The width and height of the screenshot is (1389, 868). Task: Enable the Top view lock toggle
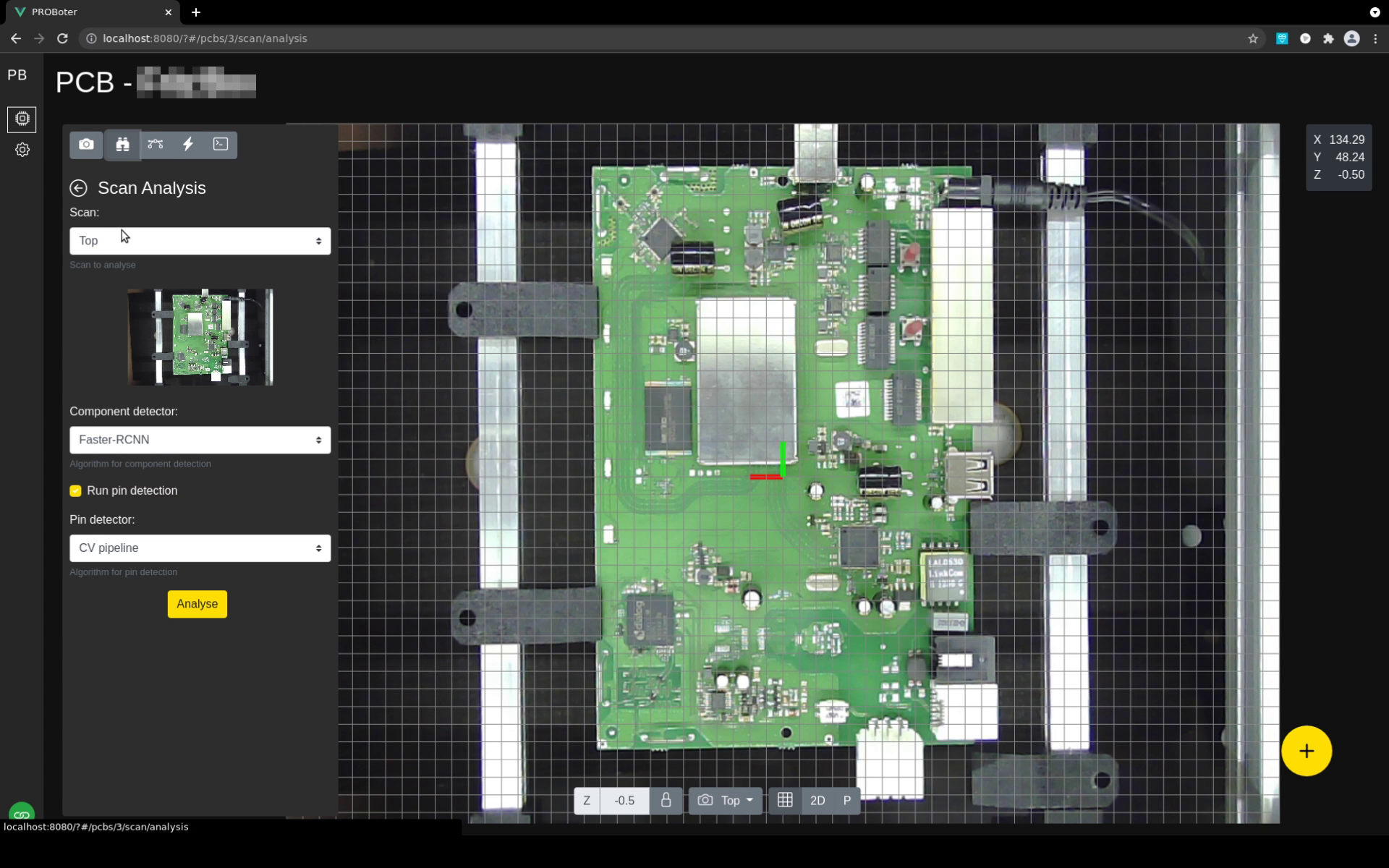point(665,800)
